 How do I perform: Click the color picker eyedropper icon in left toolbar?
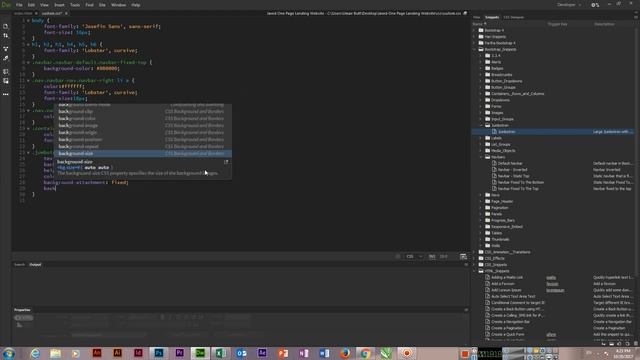point(6,58)
